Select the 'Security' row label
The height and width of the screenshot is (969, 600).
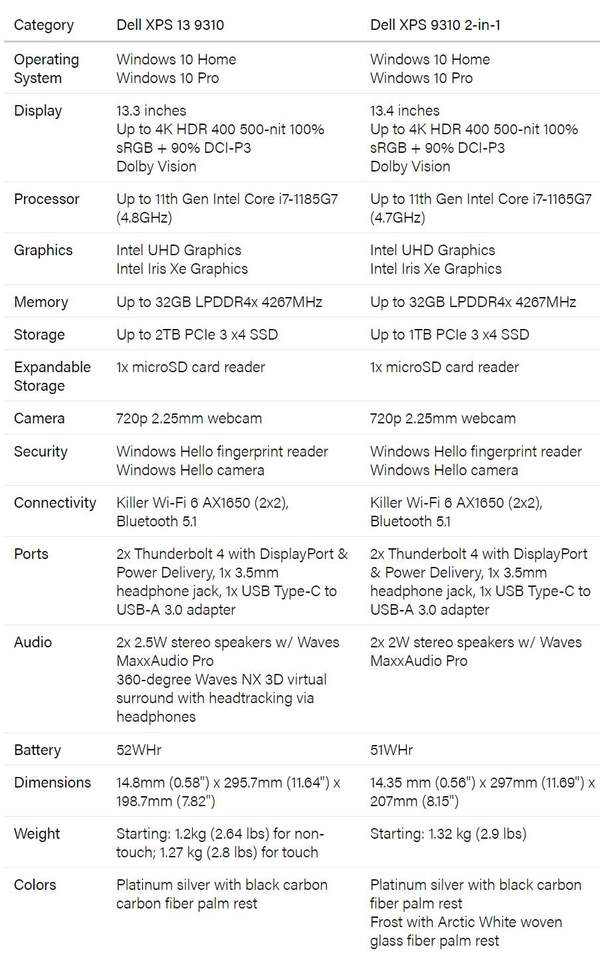pos(41,452)
